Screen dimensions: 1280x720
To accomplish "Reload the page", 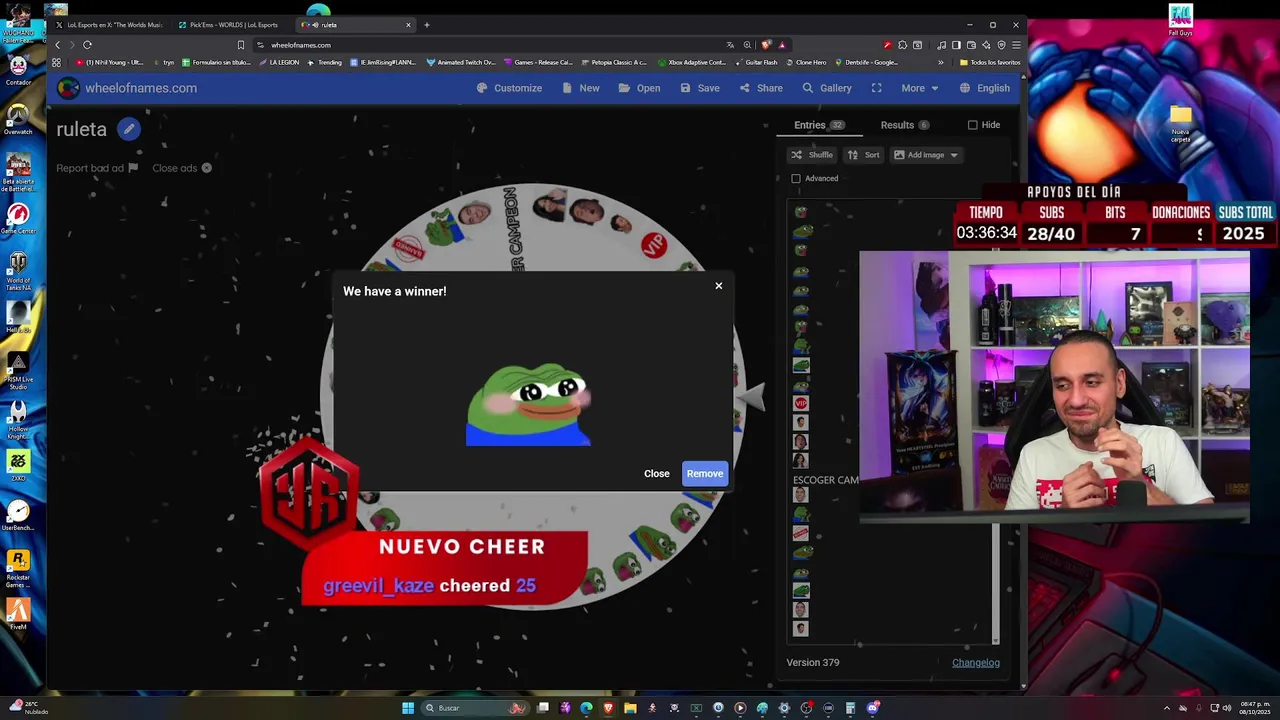I will pos(87,45).
